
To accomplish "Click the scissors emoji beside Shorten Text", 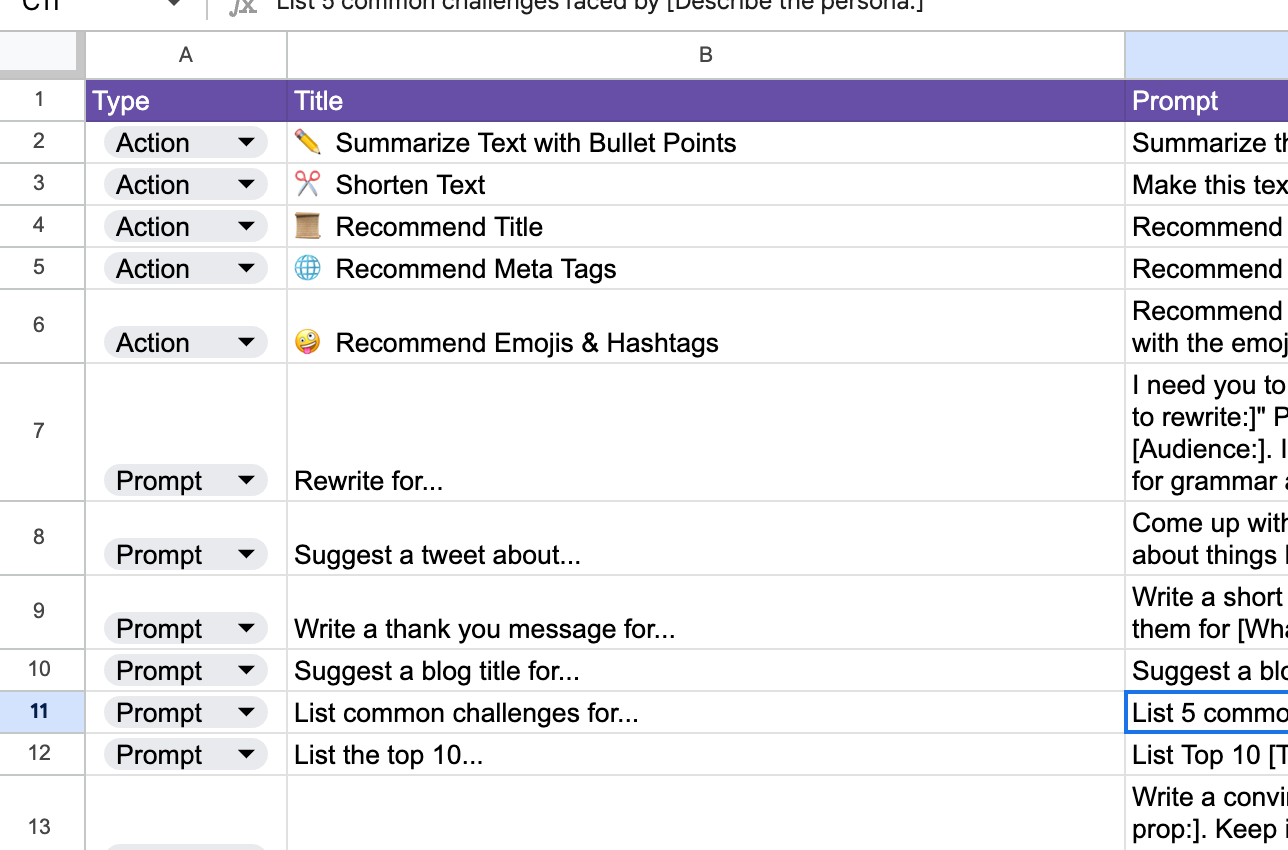I will (x=308, y=184).
